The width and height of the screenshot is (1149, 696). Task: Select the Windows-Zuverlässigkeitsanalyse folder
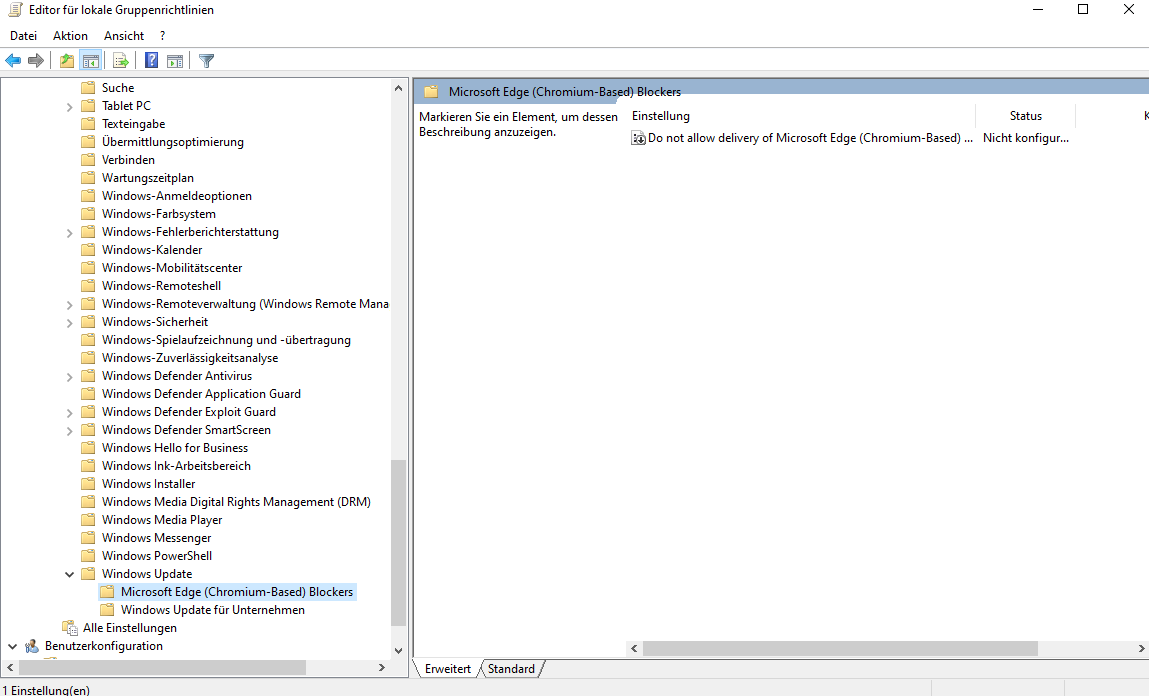pos(190,358)
